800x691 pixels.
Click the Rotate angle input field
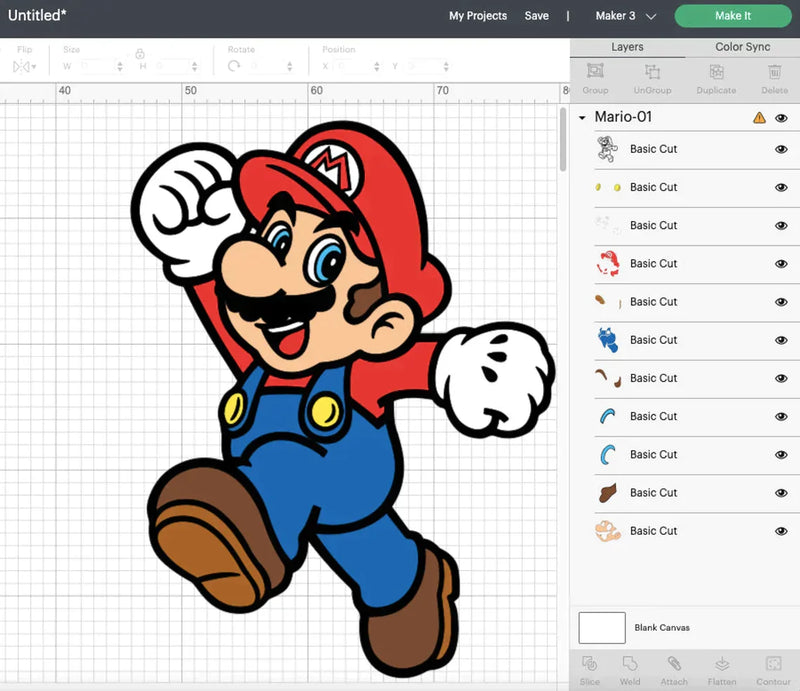(265, 66)
